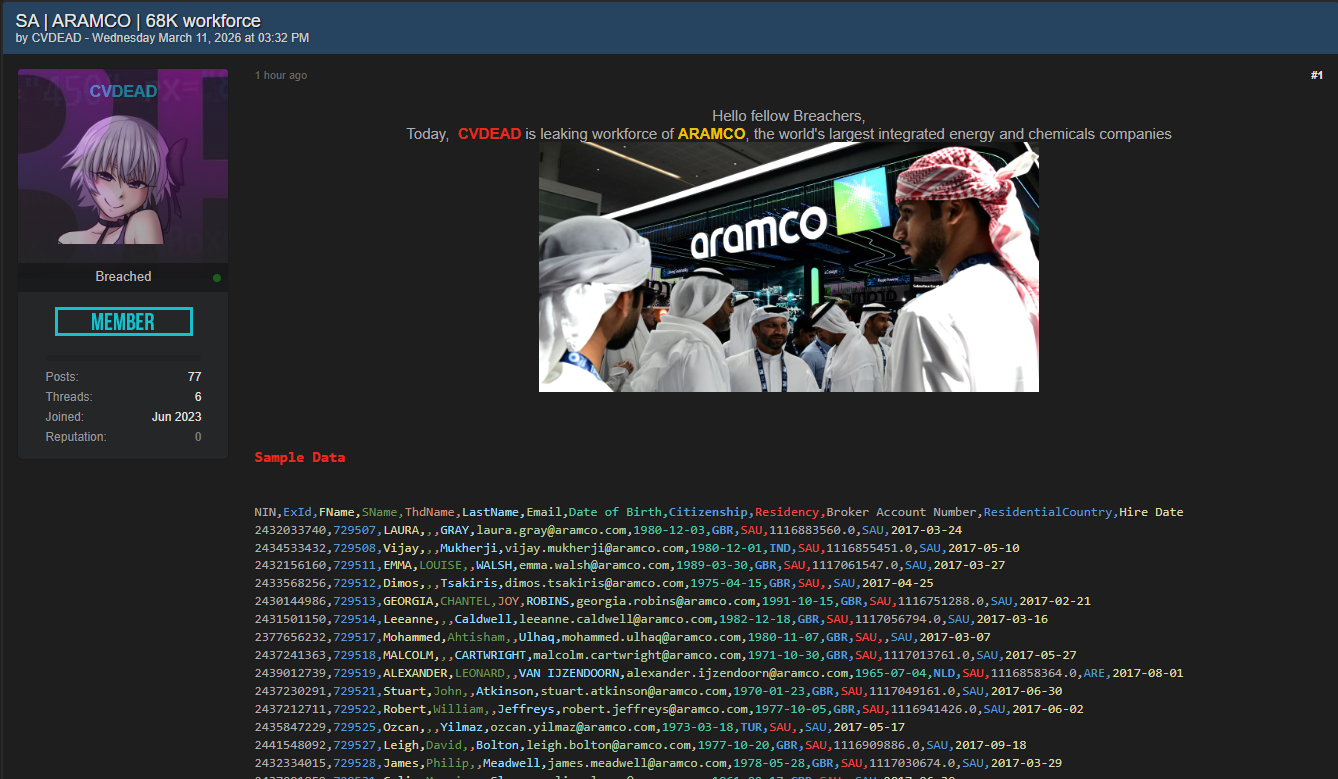Open the #1 post permalink
The image size is (1338, 779).
pos(1316,76)
